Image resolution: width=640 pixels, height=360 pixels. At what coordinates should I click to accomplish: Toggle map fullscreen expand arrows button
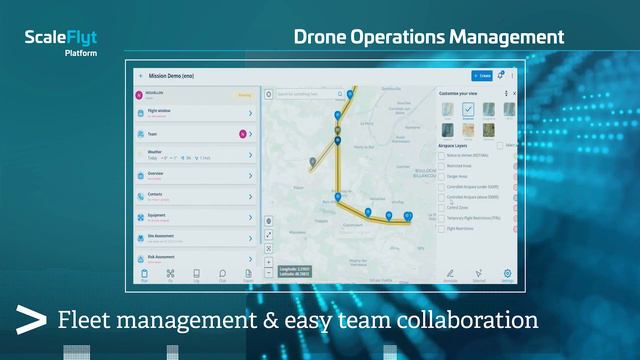click(269, 235)
